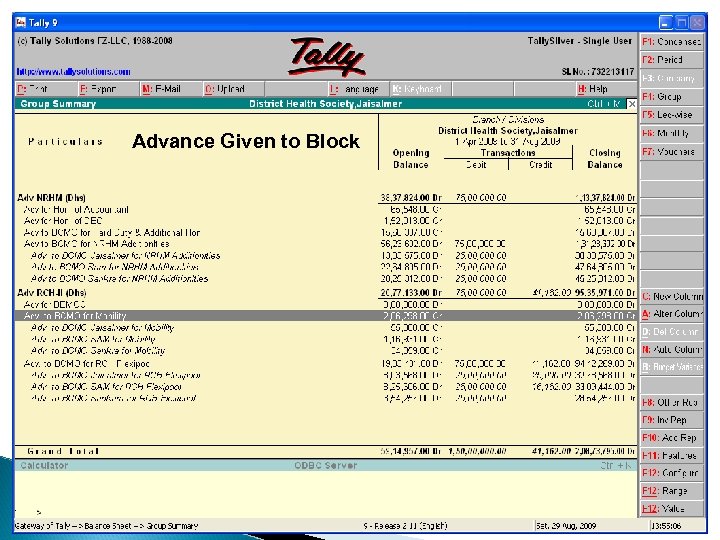The height and width of the screenshot is (540, 720).
Task: Open H: Help
Action: [x=607, y=89]
